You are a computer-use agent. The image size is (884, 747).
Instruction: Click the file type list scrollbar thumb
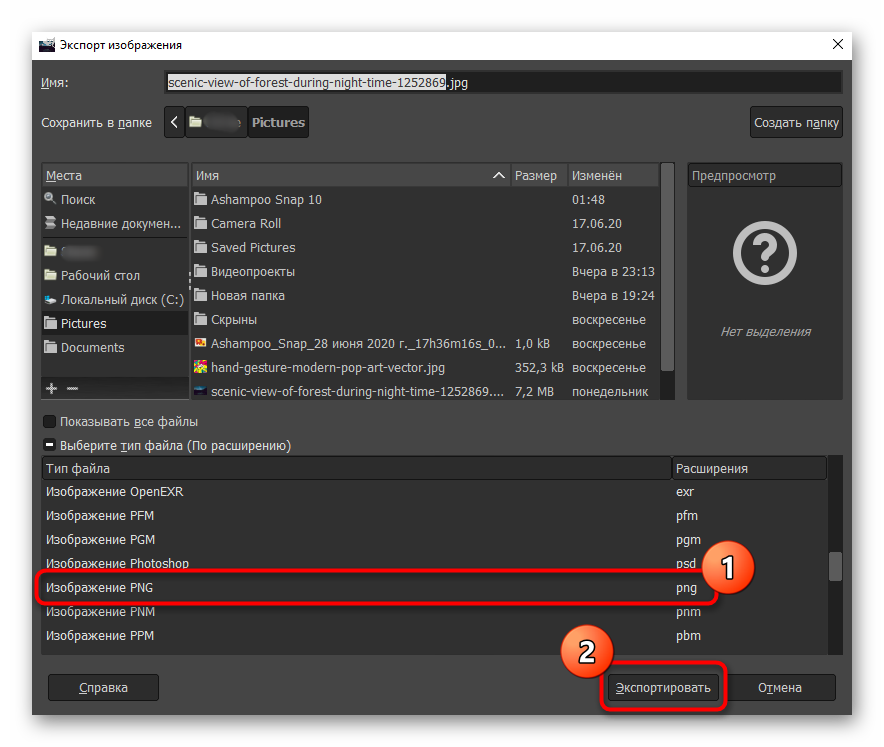point(835,566)
